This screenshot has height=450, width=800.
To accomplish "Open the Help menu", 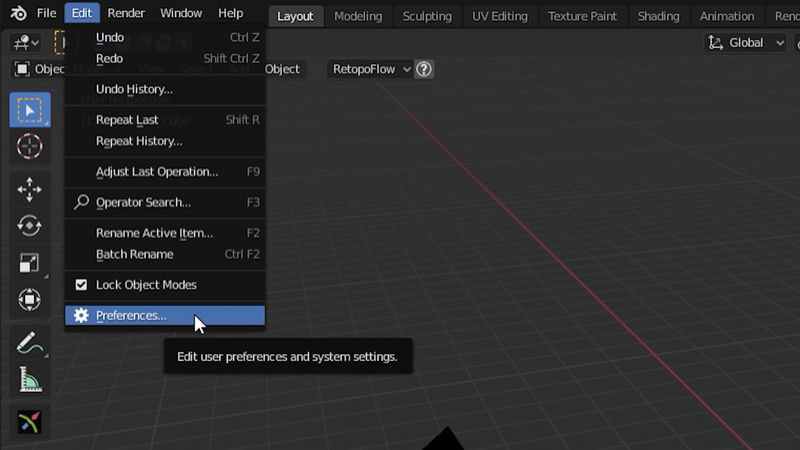I will click(x=231, y=13).
